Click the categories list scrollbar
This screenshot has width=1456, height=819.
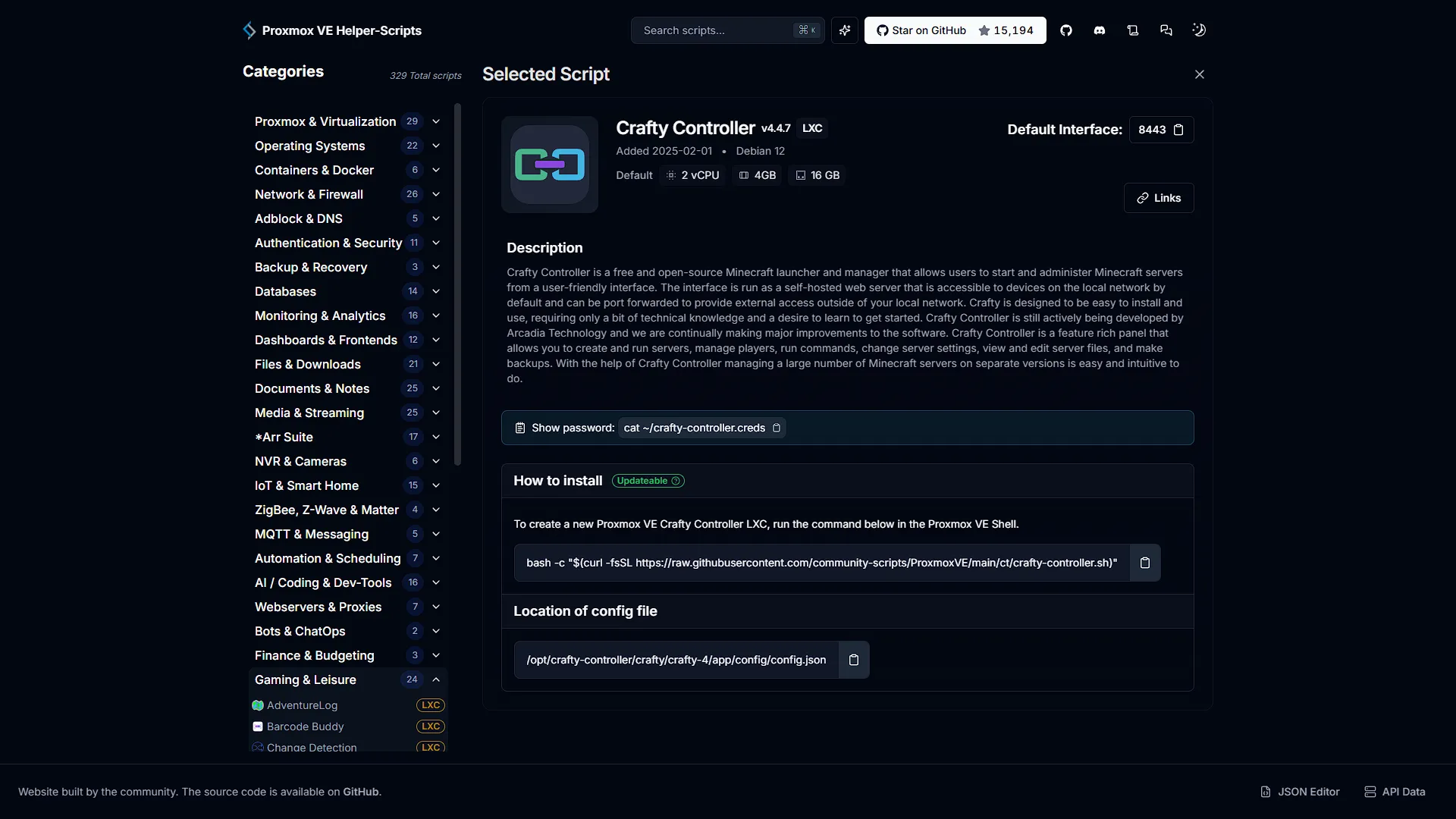tap(457, 284)
